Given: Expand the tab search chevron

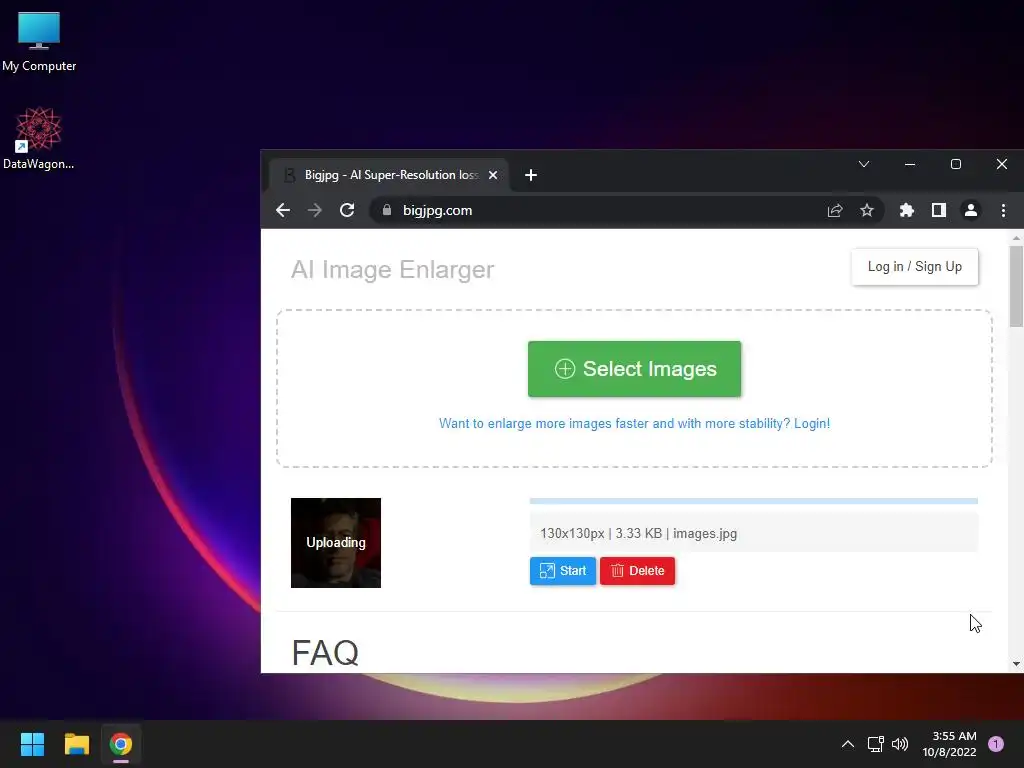Looking at the screenshot, I should pos(864,164).
